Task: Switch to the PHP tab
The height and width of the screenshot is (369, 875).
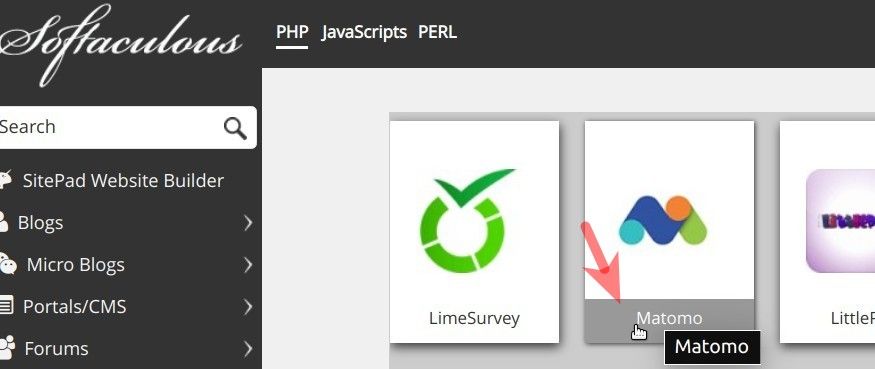Action: pos(292,32)
